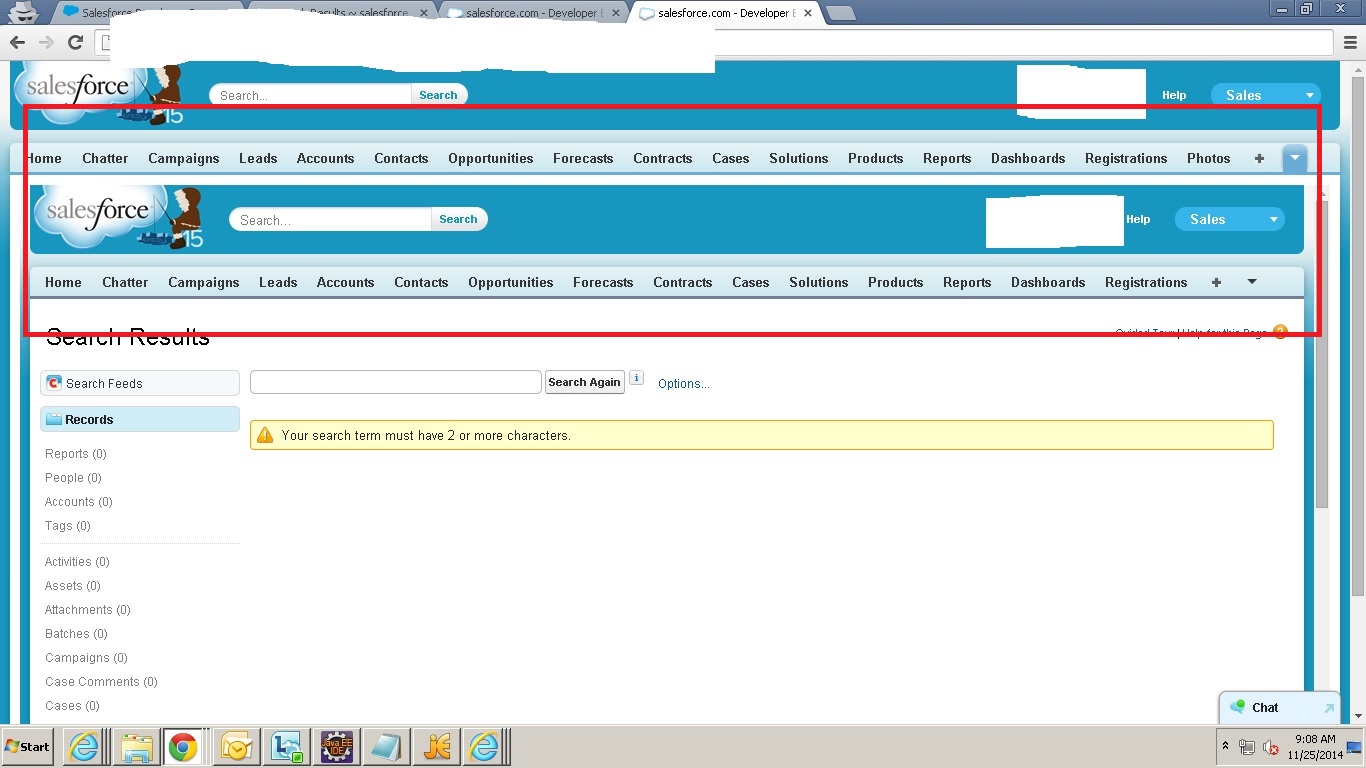Open the jEdit taskbar icon
Screen dimensions: 1366x768
click(436, 746)
